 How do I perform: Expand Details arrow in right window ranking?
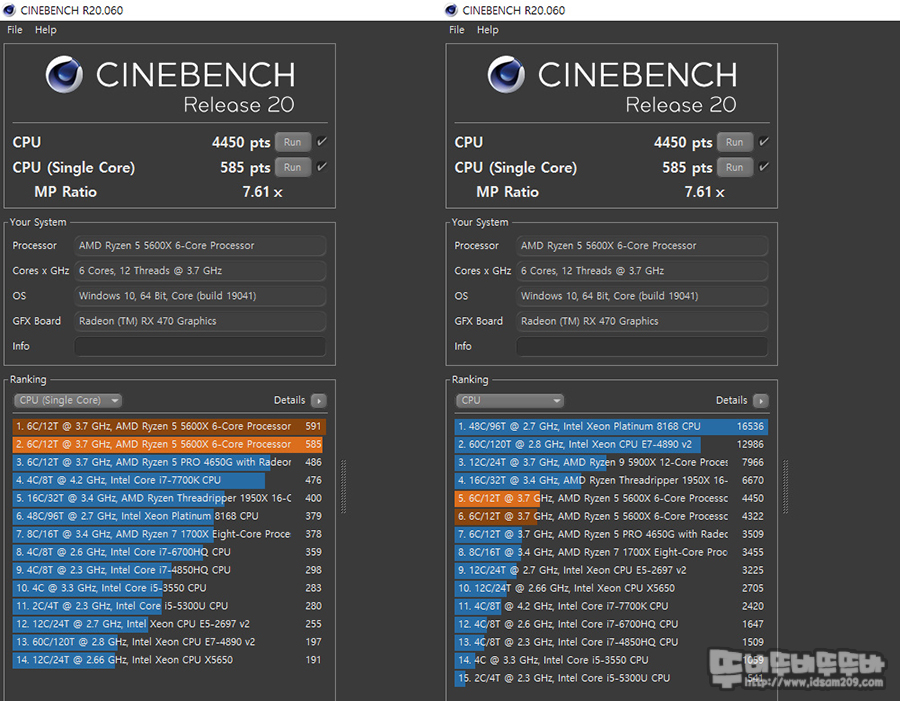[761, 401]
